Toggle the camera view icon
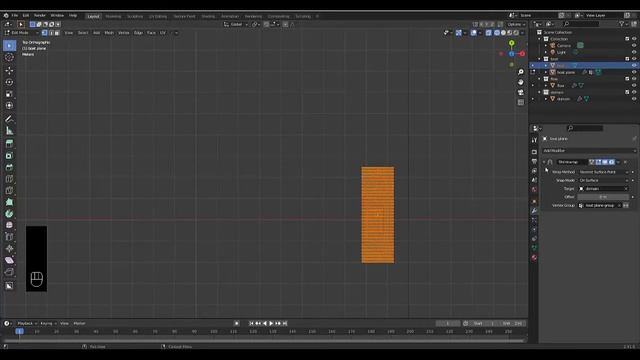 [x=520, y=93]
